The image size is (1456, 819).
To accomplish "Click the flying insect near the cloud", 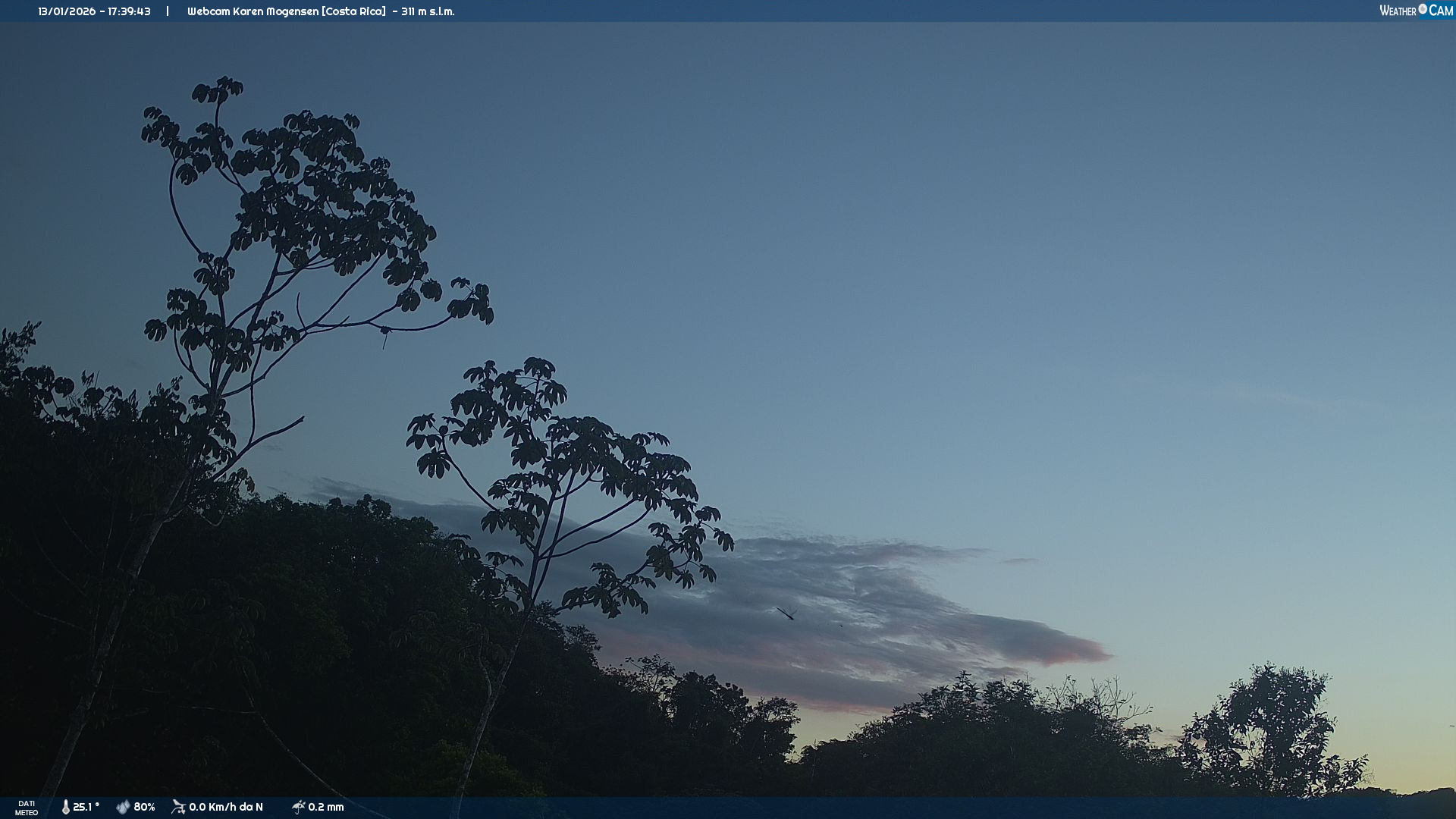I will point(787,613).
